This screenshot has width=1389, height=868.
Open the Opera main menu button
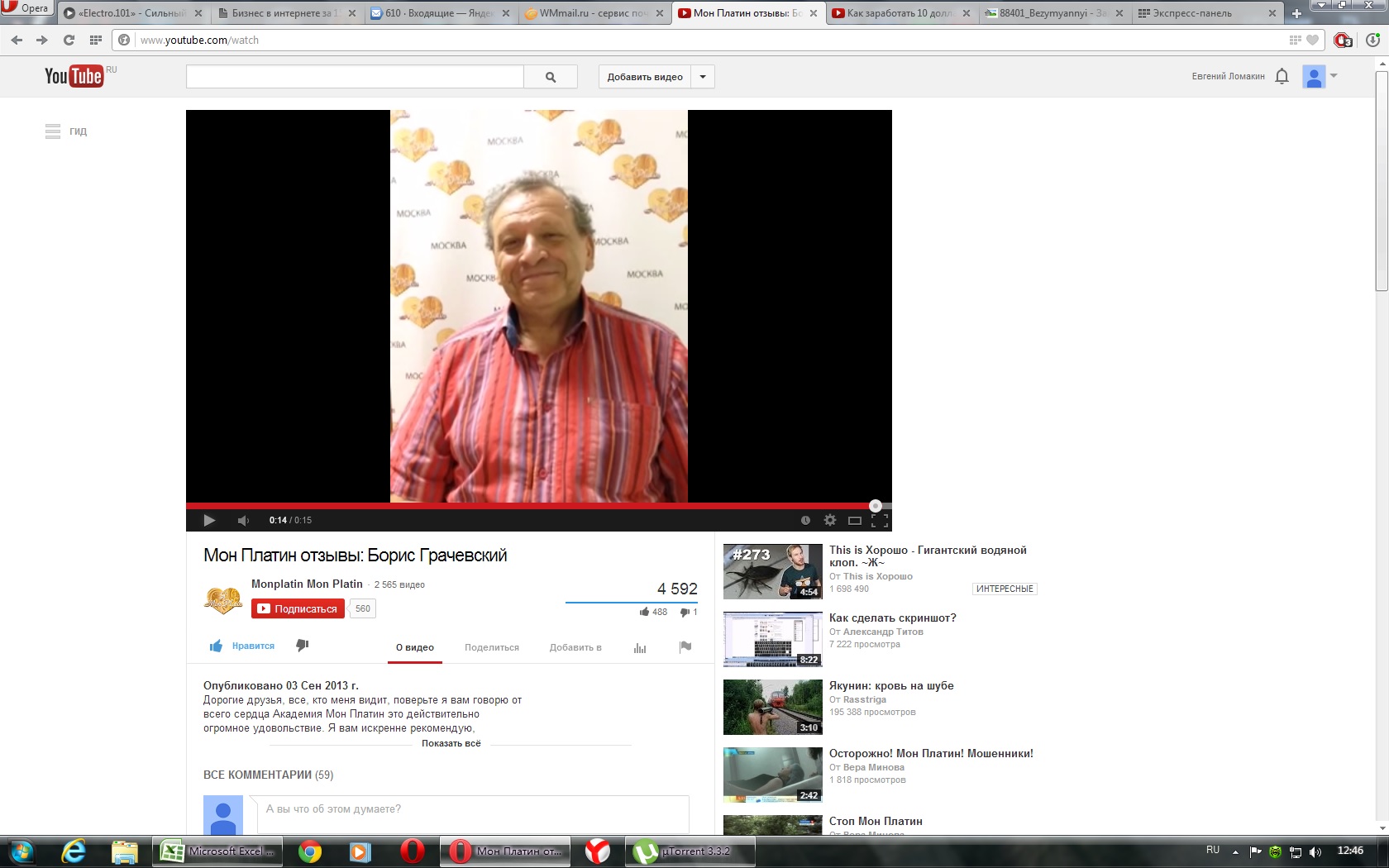[27, 8]
